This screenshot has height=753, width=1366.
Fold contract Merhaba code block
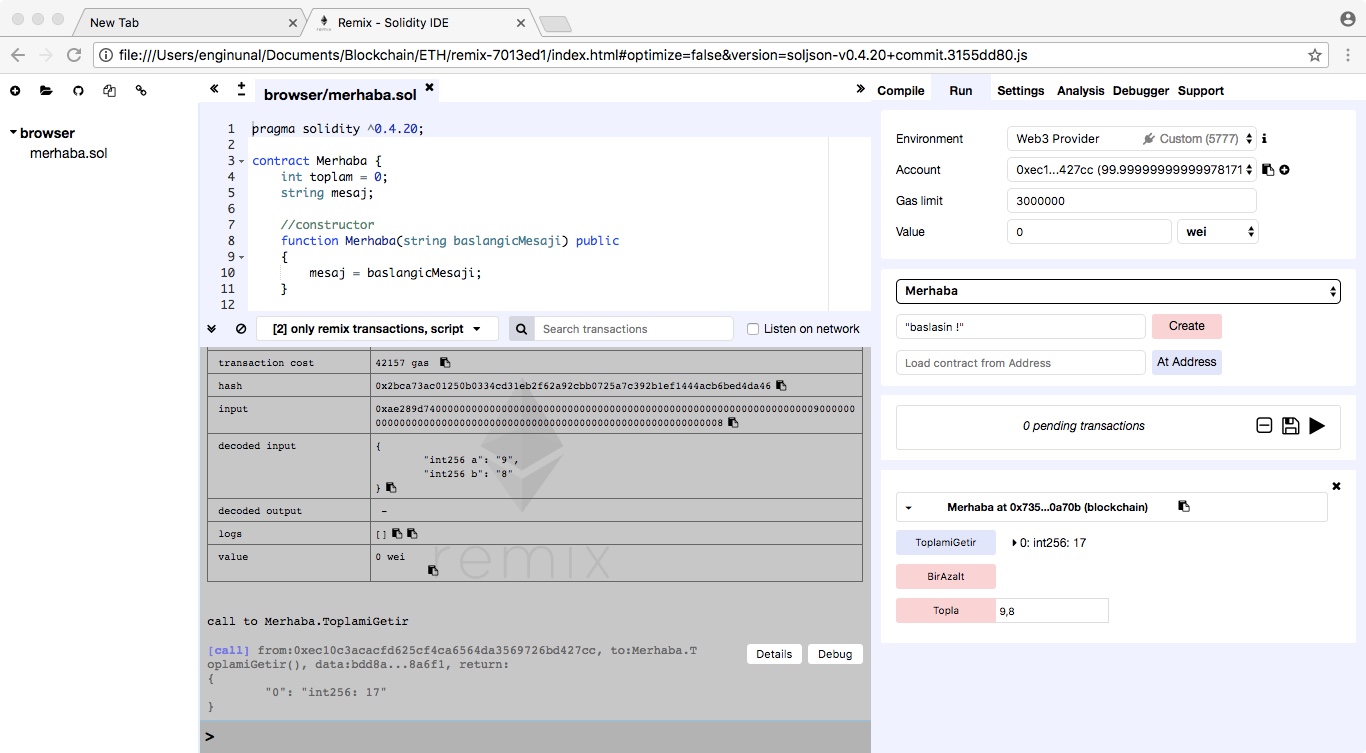(242, 161)
